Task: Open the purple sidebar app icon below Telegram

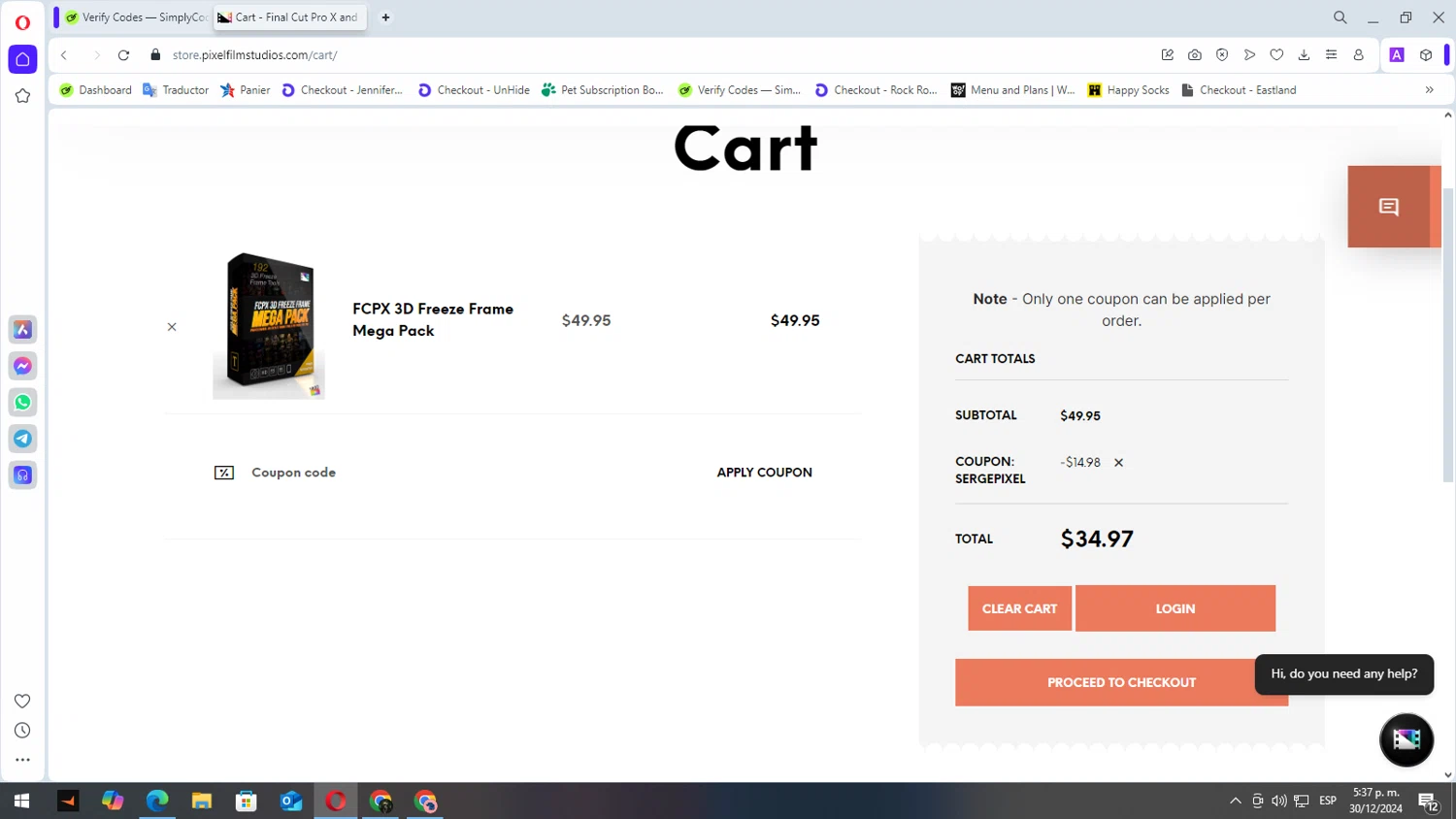Action: 22,475
